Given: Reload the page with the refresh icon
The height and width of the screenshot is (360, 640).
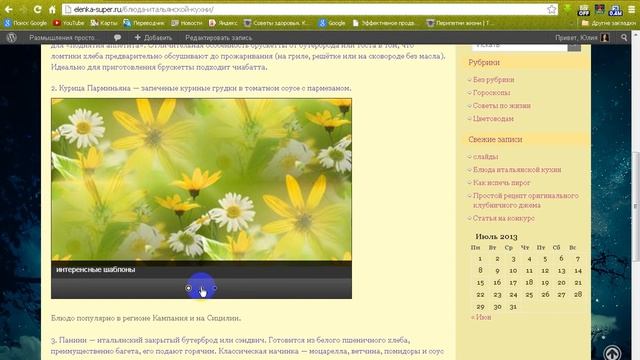Looking at the screenshot, I should point(38,9).
